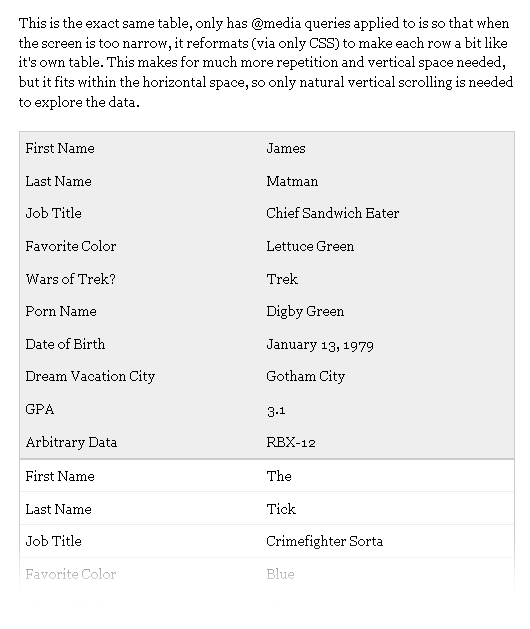Select the 'RBX-12' arbitrary data cell
This screenshot has width=530, height=629.
click(291, 442)
